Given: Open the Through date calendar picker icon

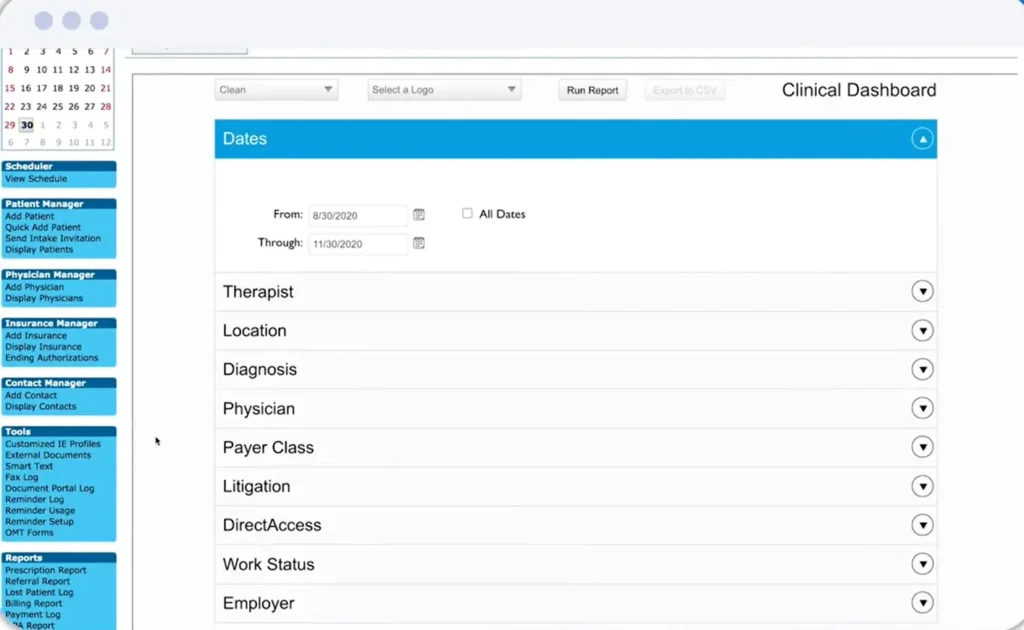Looking at the screenshot, I should pos(419,243).
